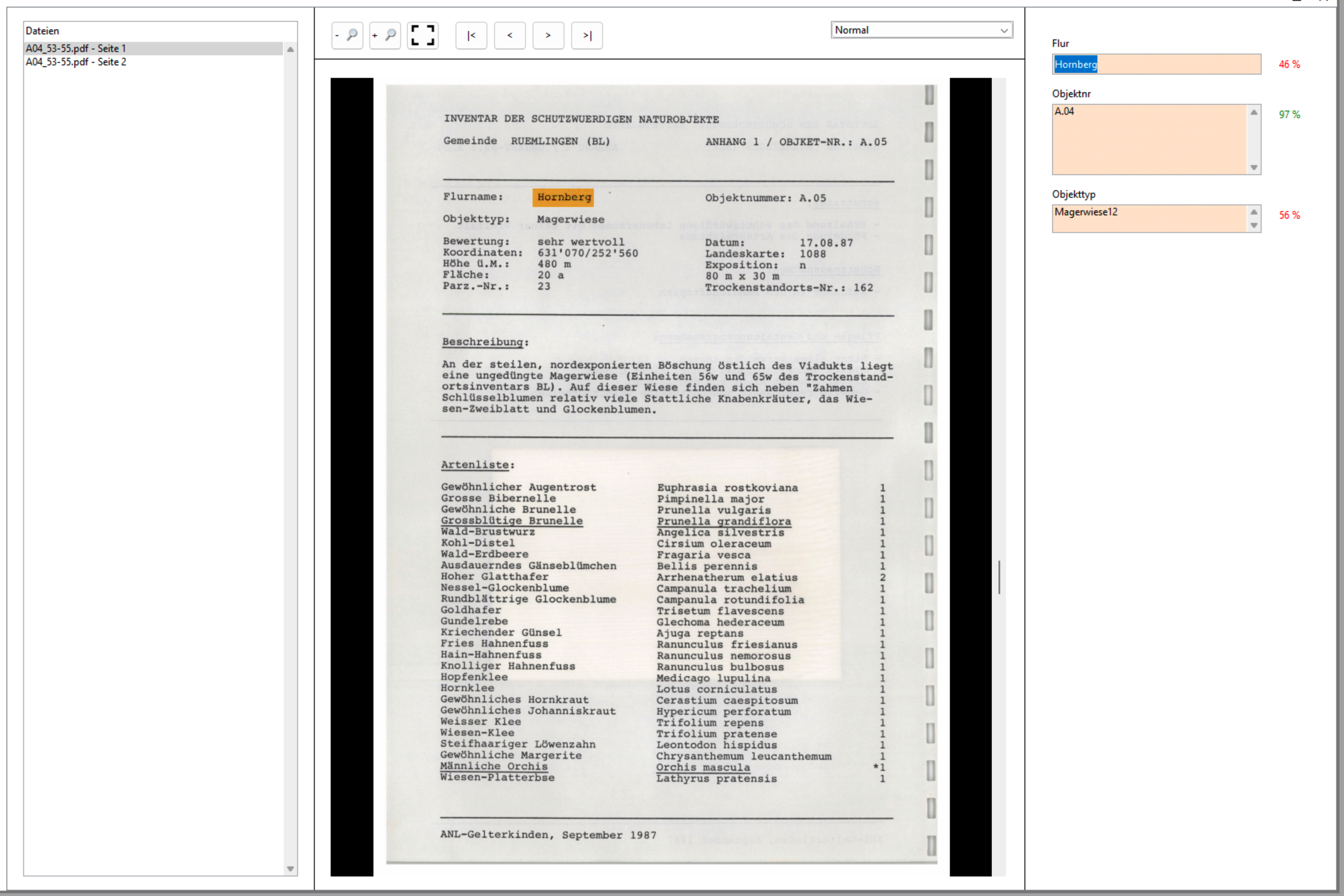Click the zoom out magnifier button
The width and height of the screenshot is (1344, 896).
tap(347, 35)
